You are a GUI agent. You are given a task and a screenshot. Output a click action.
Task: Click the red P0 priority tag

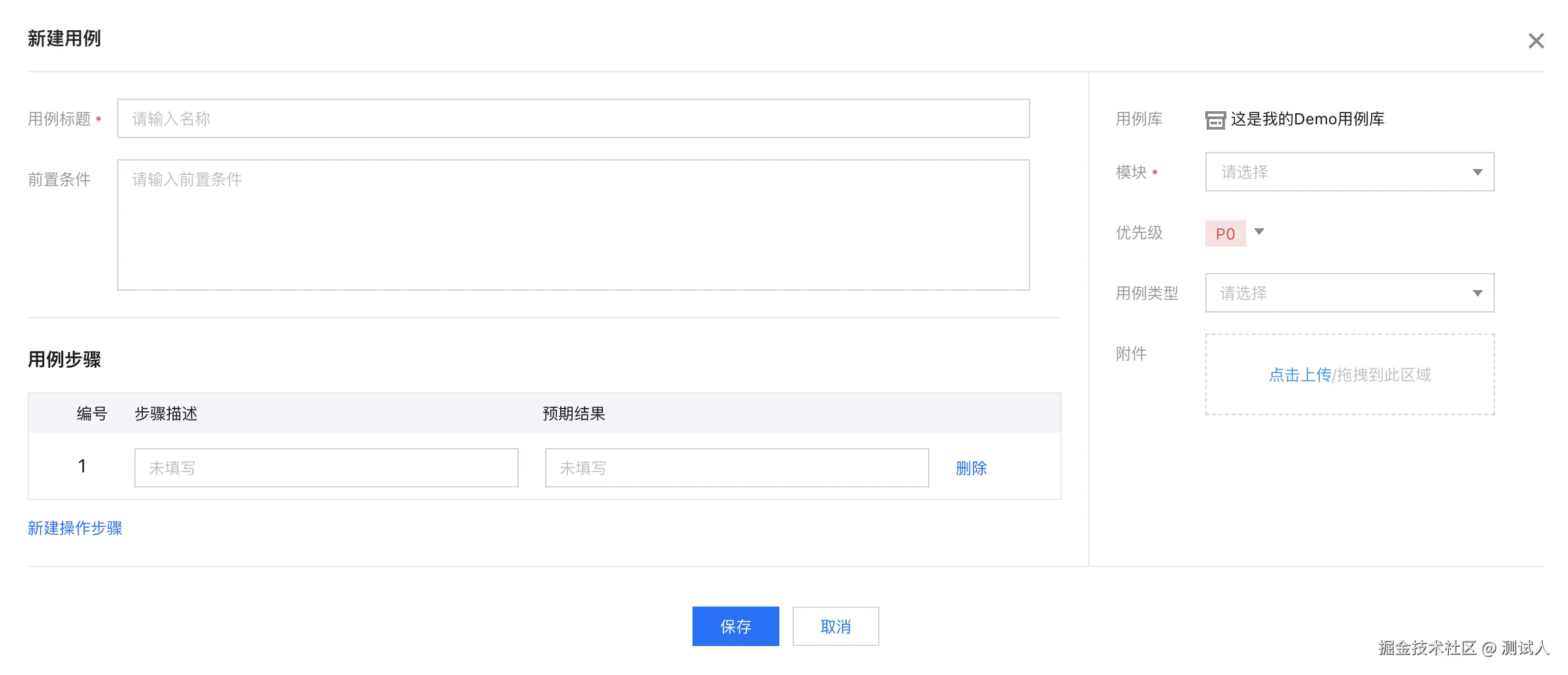tap(1225, 234)
